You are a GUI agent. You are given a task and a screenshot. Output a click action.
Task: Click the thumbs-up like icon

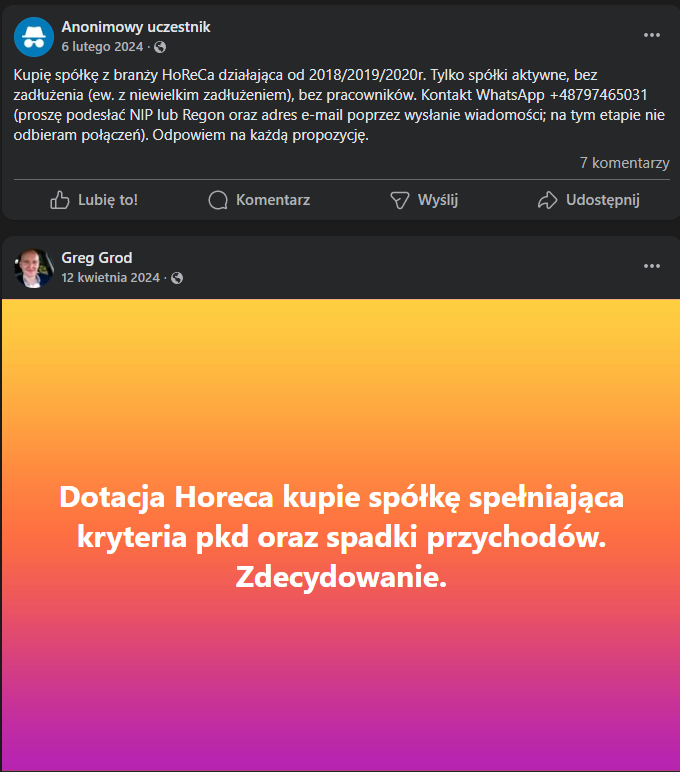tap(60, 200)
